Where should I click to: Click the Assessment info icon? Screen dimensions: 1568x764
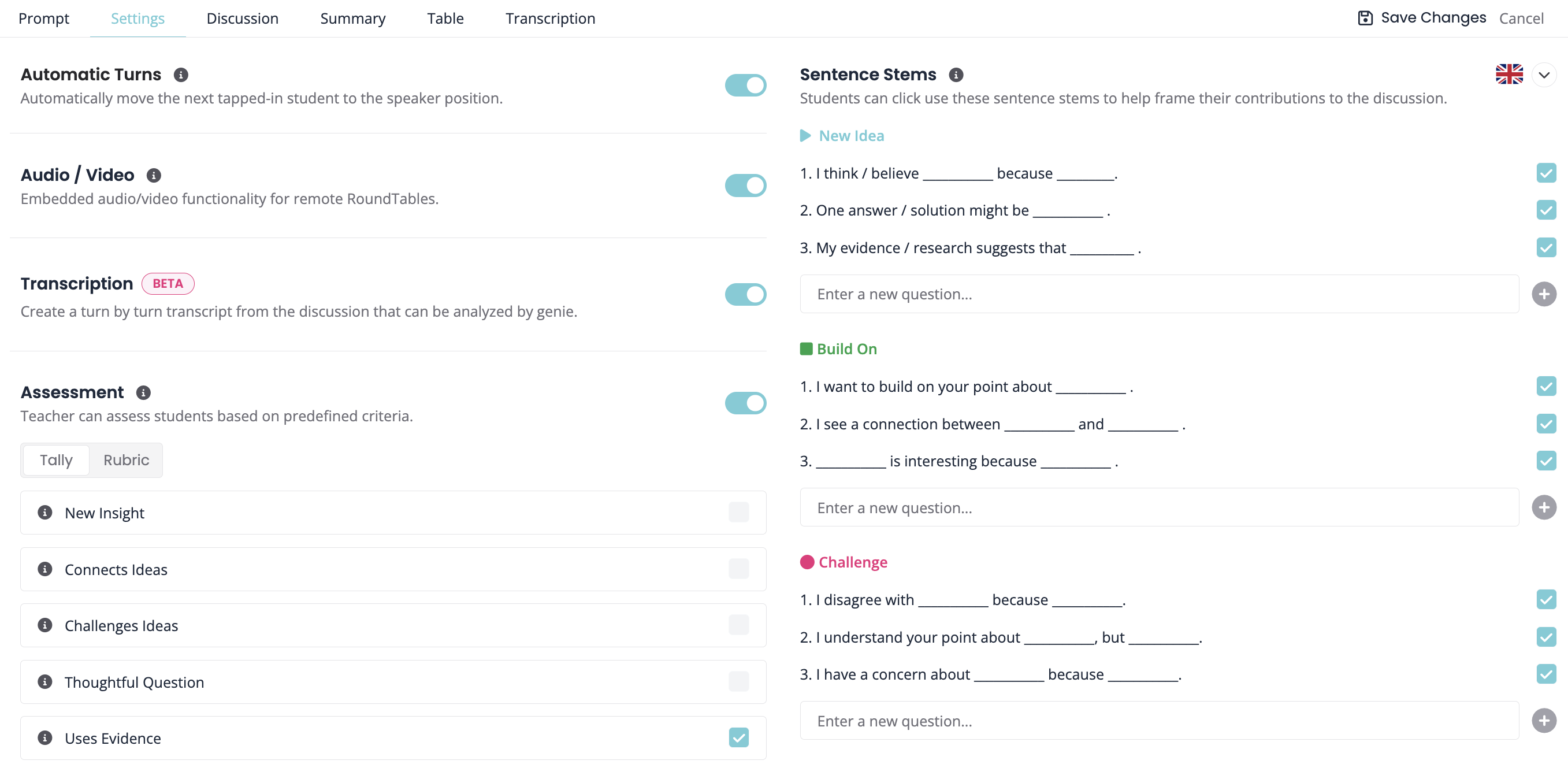pyautogui.click(x=144, y=392)
